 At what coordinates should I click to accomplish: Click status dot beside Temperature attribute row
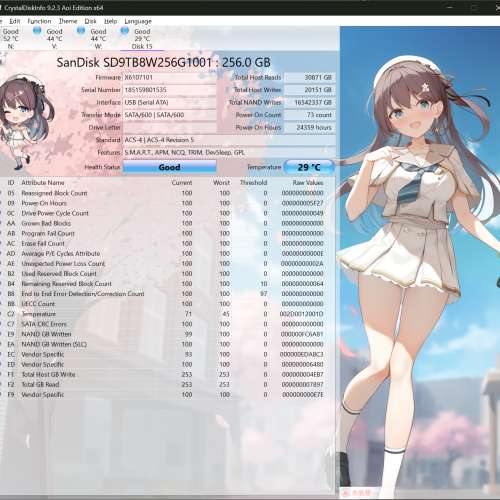[1, 314]
